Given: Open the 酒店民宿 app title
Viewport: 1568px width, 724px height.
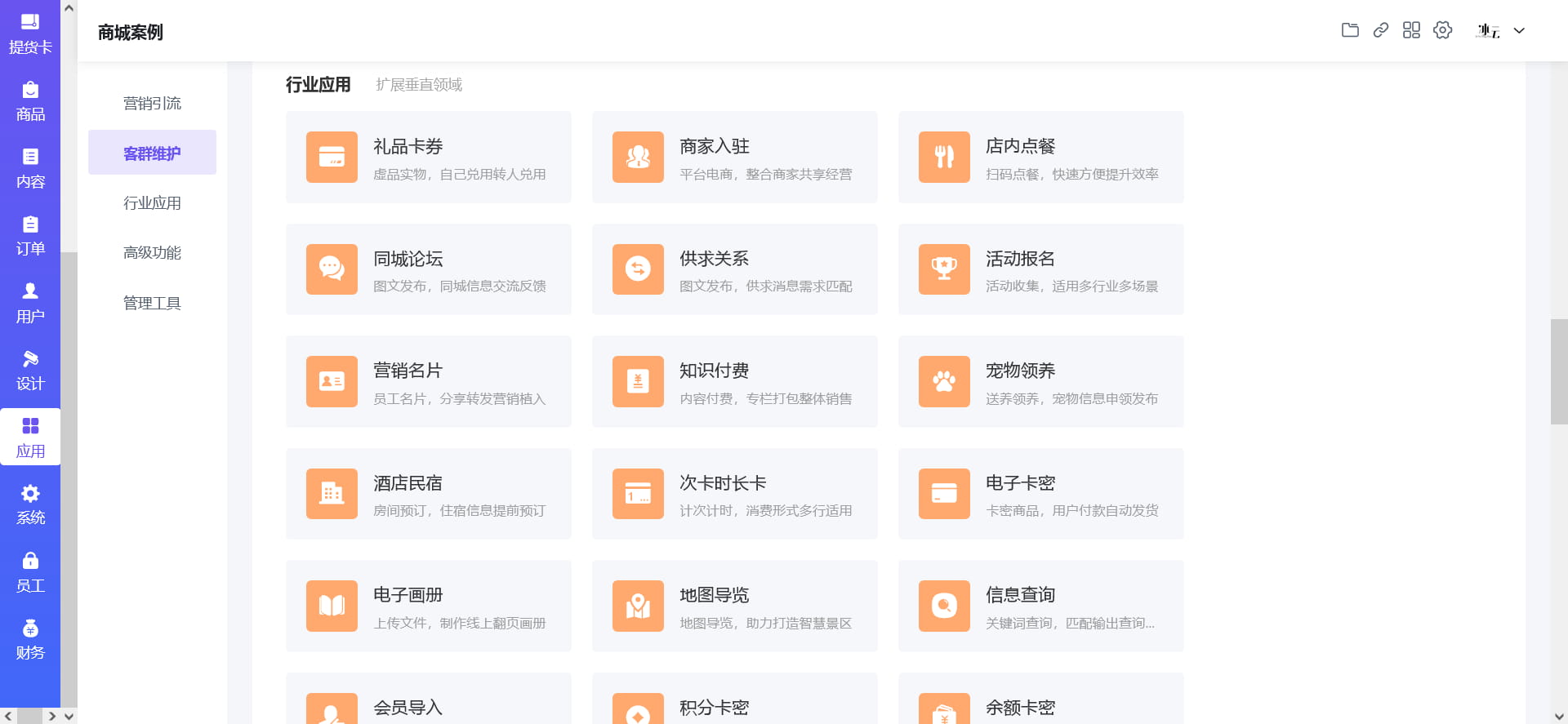Looking at the screenshot, I should (408, 483).
